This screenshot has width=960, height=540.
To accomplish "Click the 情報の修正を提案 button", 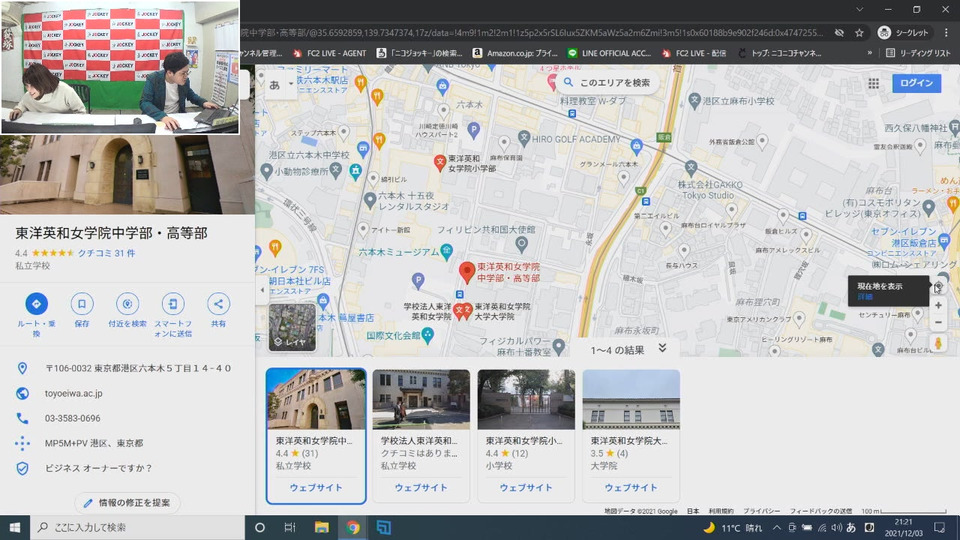I will click(x=127, y=503).
